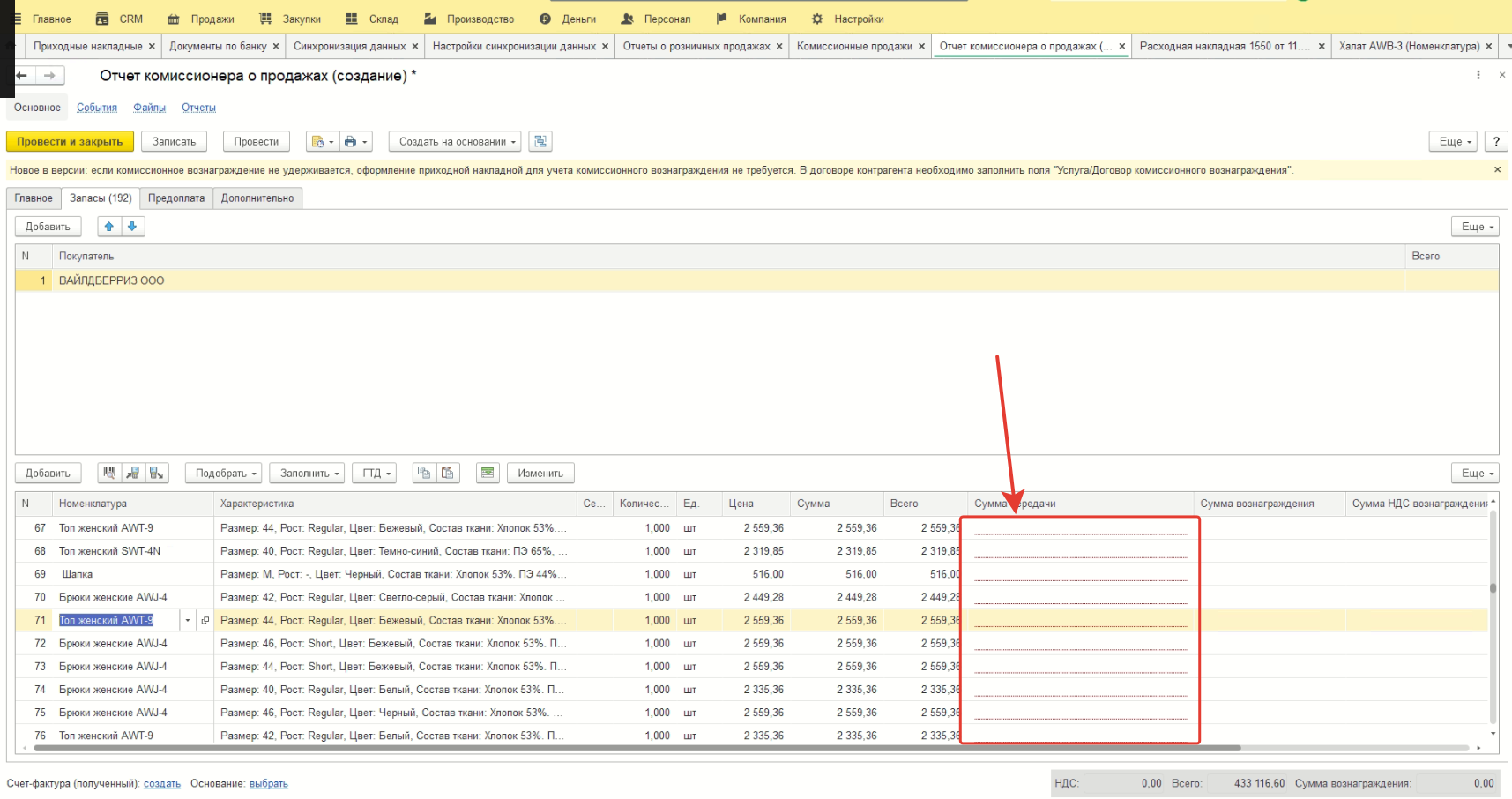Expand the Создать на основании dropdown
1512x799 pixels.
(x=455, y=142)
